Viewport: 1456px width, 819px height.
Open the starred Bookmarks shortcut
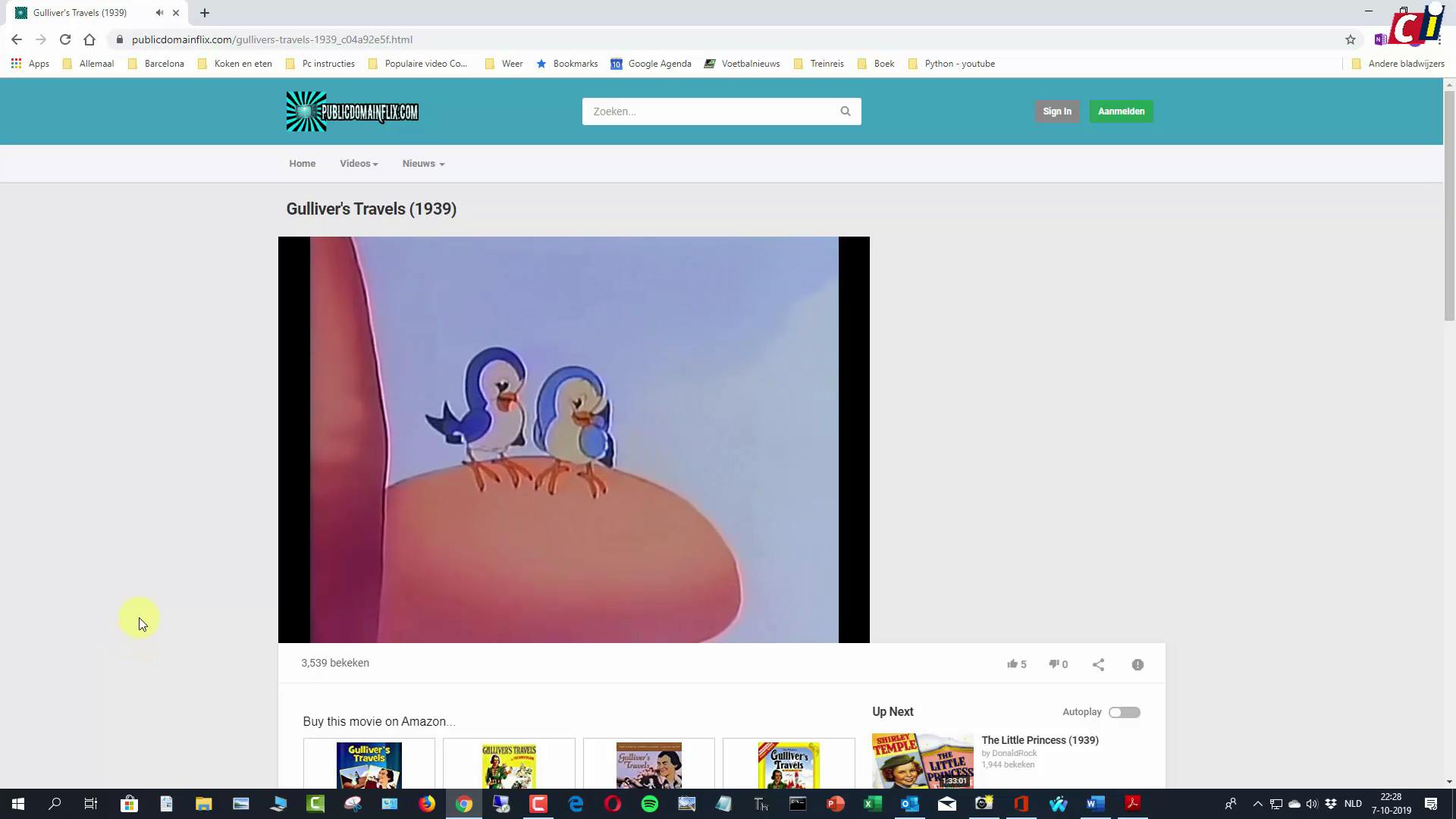pyautogui.click(x=567, y=64)
